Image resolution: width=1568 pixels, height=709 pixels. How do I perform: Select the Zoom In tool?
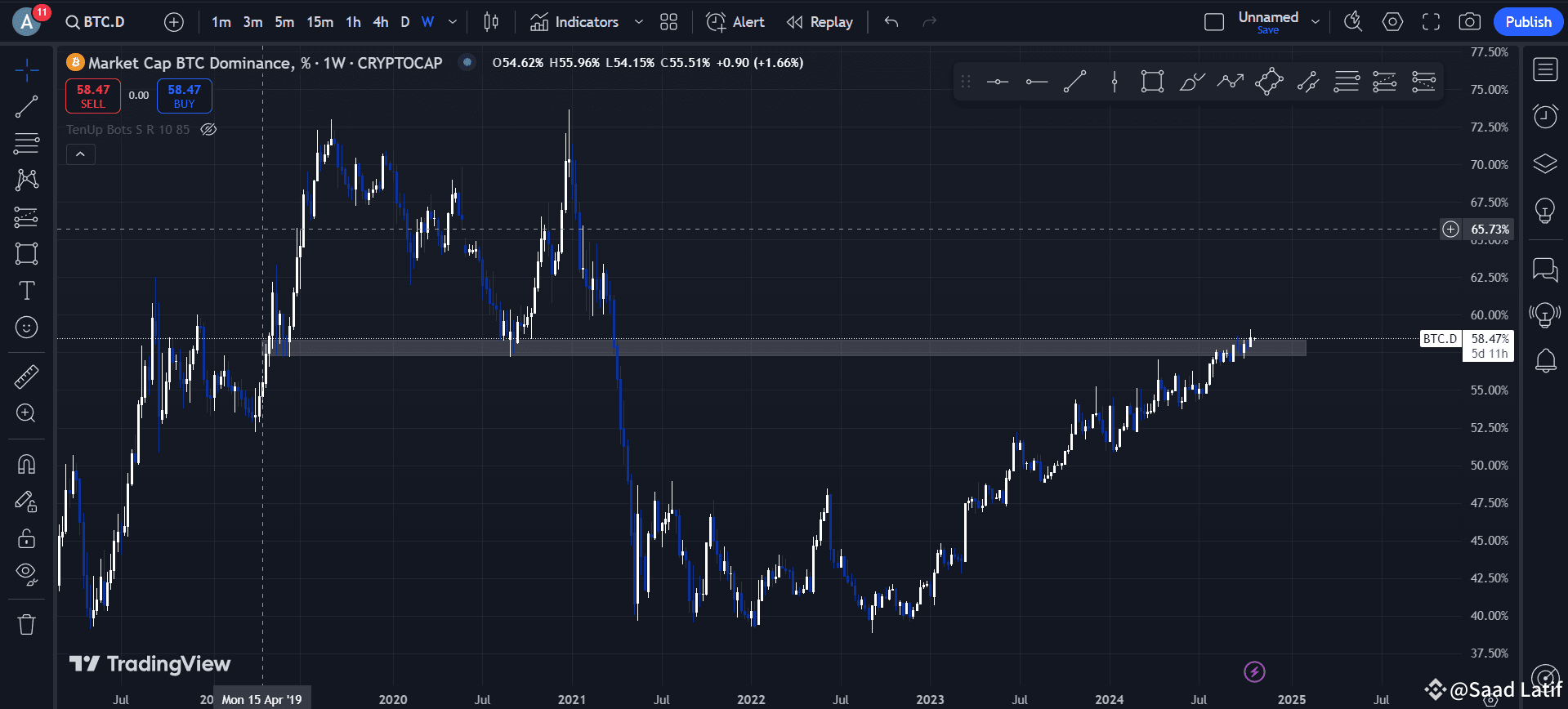pos(27,413)
